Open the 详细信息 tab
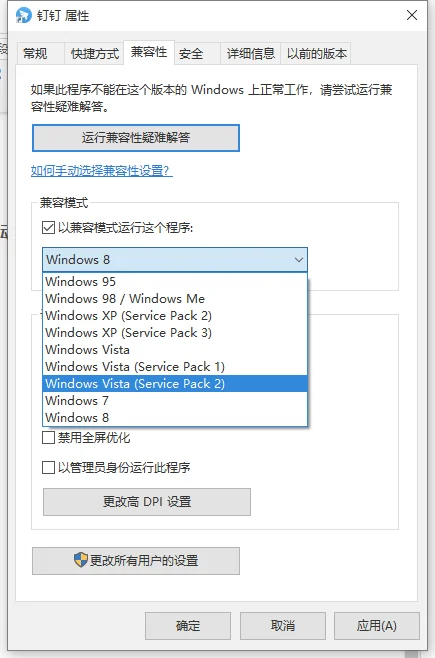Viewport: 435px width, 658px height. [x=250, y=53]
